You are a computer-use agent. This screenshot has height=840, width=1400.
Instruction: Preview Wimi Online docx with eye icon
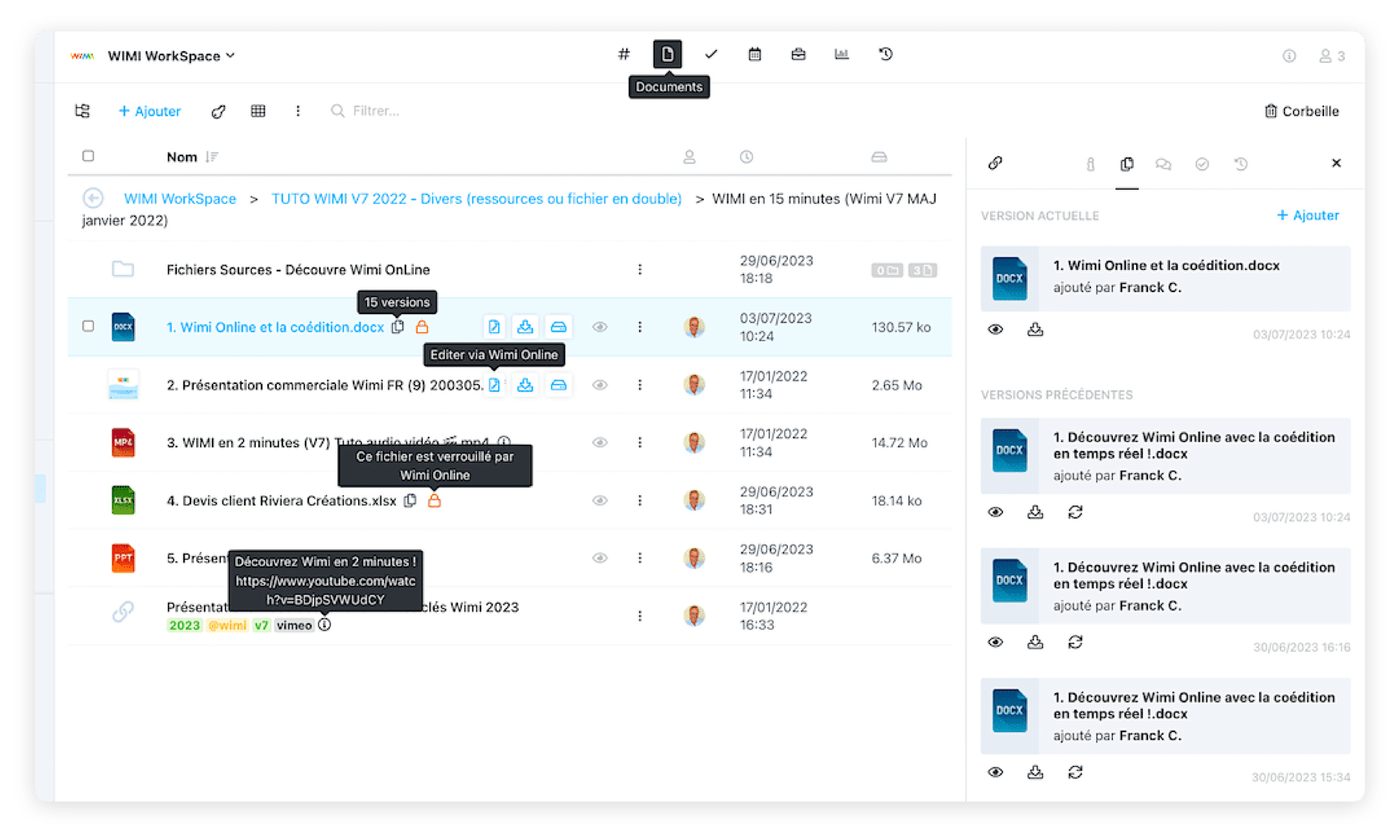coord(600,327)
